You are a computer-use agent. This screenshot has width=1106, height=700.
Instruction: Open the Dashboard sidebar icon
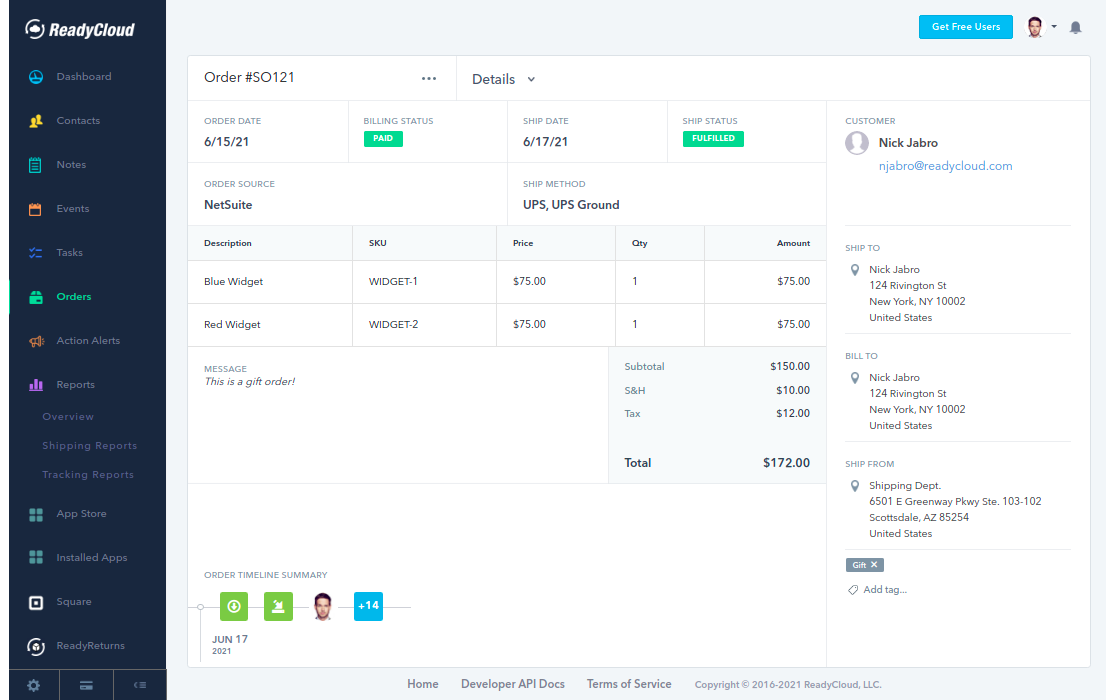[36, 77]
